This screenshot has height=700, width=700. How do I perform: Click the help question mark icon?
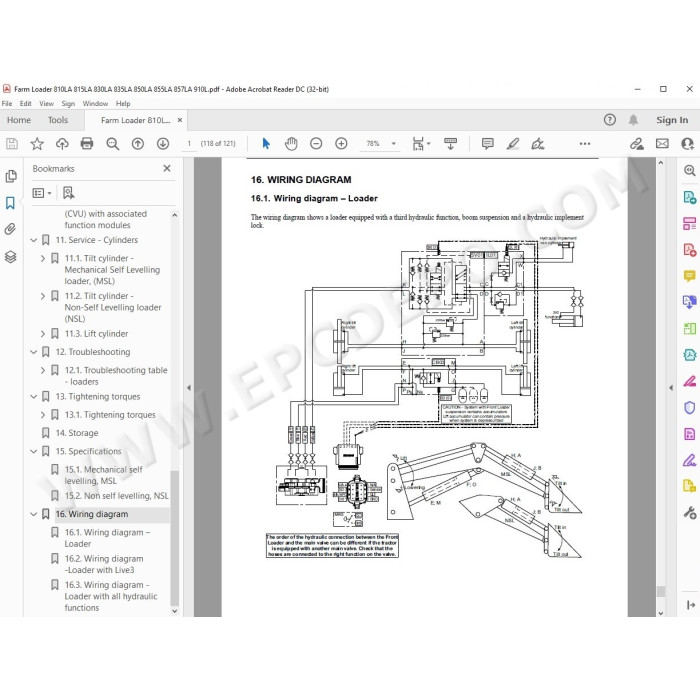pos(609,120)
